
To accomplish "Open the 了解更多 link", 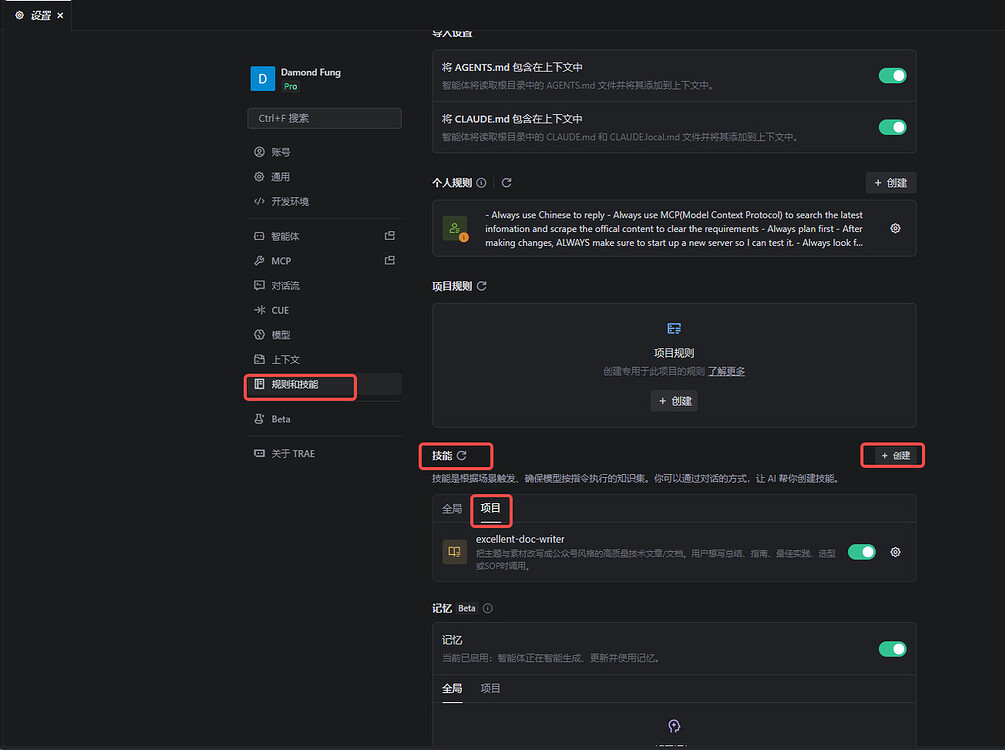I will point(726,371).
